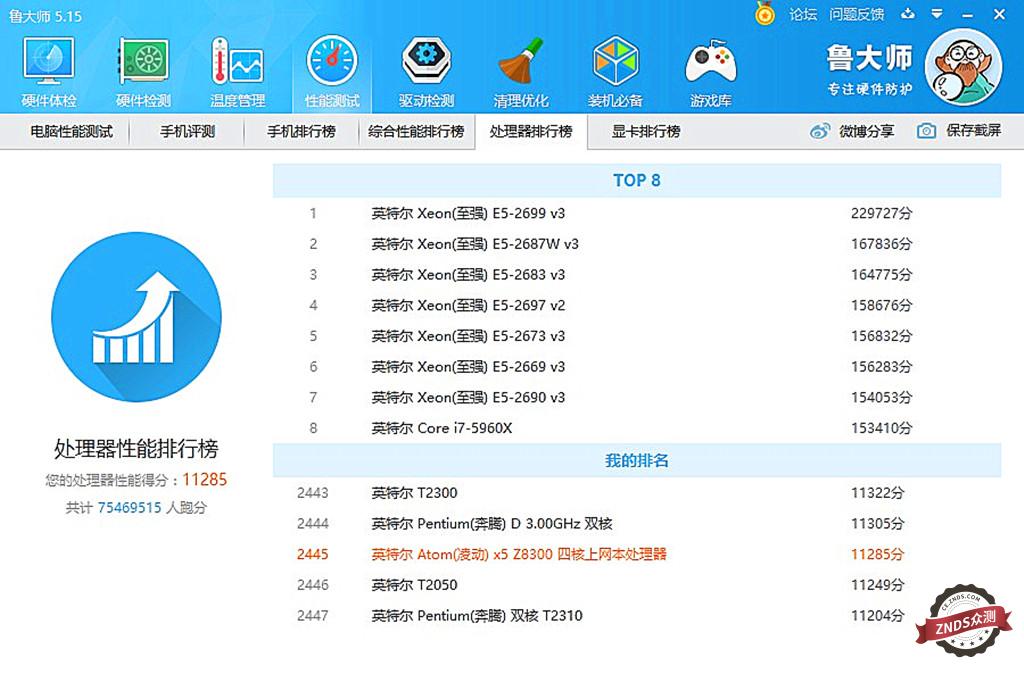The height and width of the screenshot is (682, 1024).
Task: Click 保存截屏 to save a screenshot
Action: tap(960, 131)
